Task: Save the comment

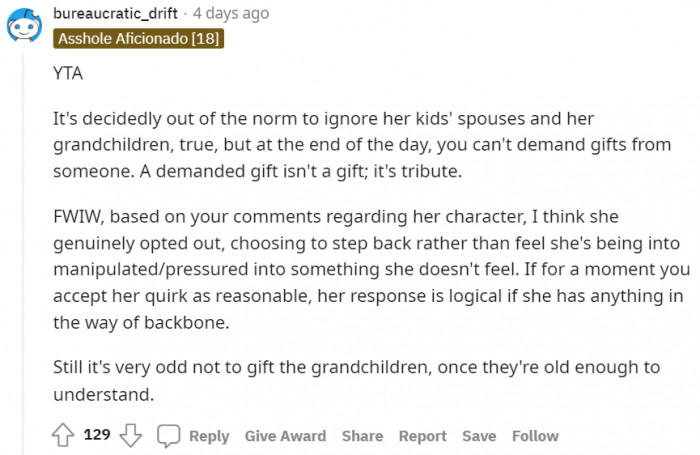Action: (479, 436)
